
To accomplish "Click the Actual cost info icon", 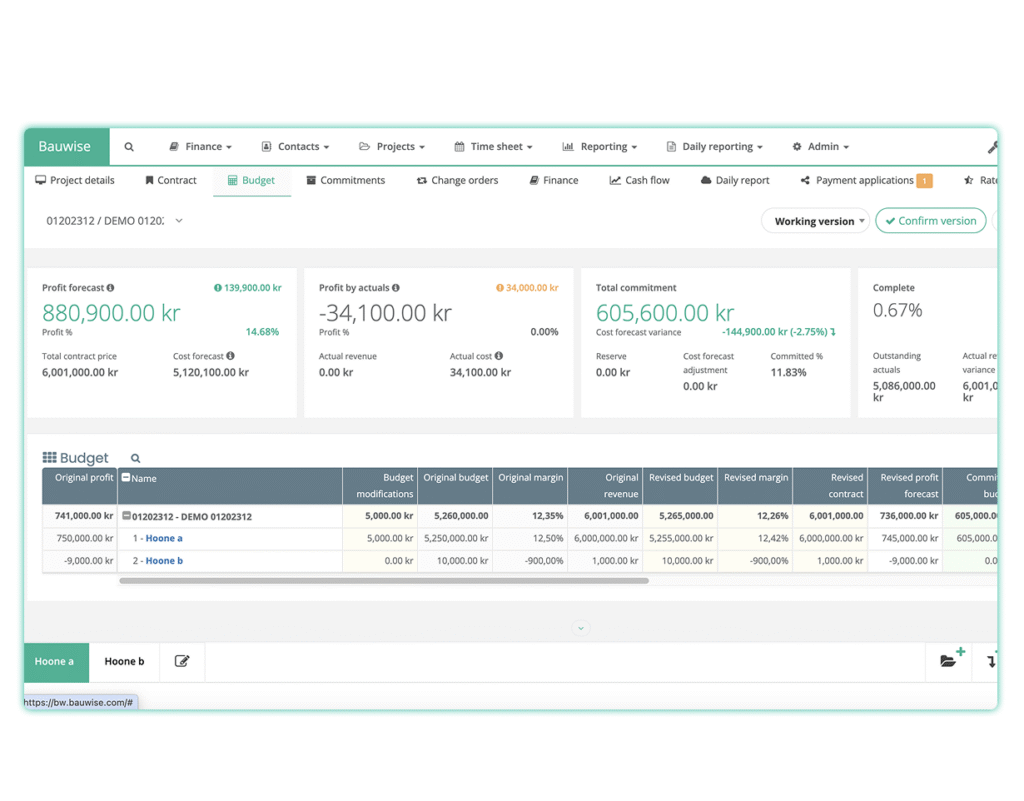I will coord(499,356).
